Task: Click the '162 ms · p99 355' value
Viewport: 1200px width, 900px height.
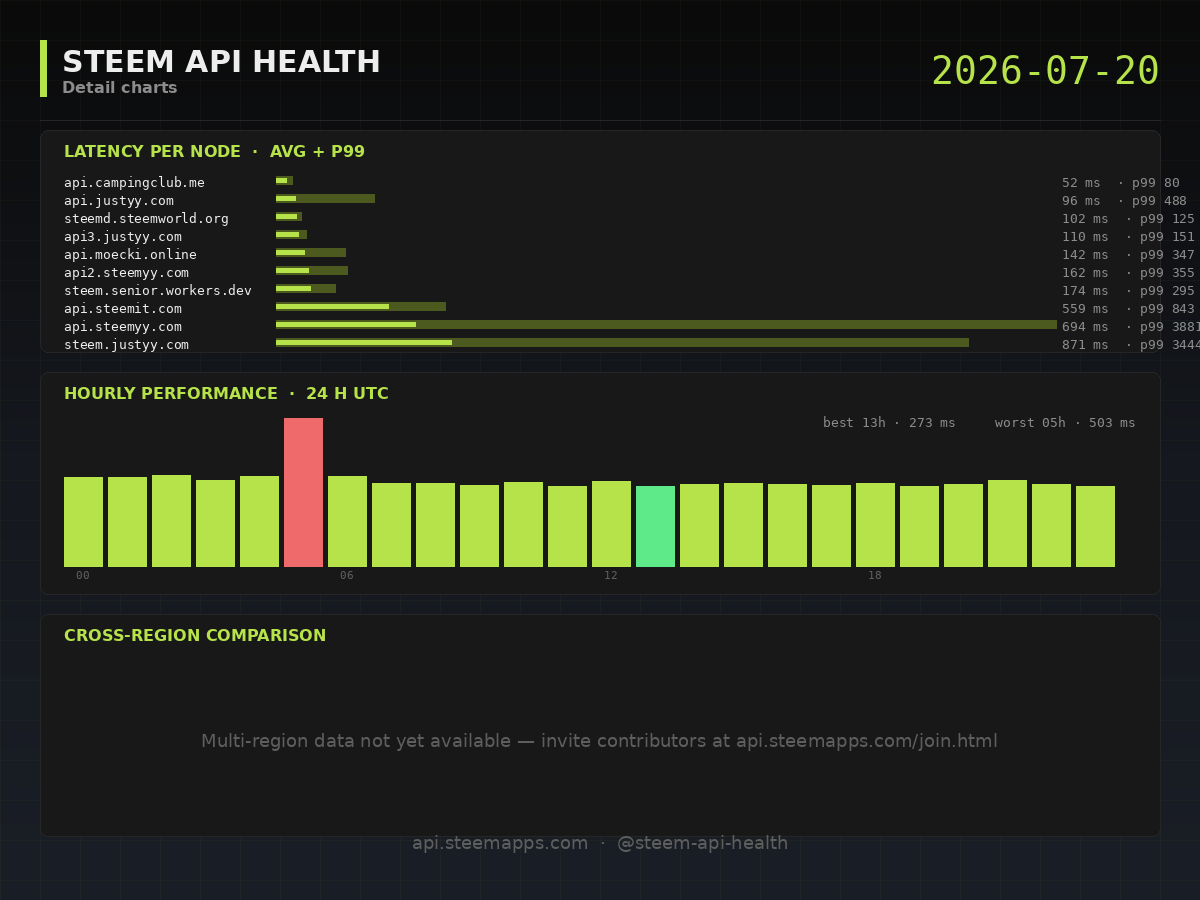Action: coord(1129,273)
